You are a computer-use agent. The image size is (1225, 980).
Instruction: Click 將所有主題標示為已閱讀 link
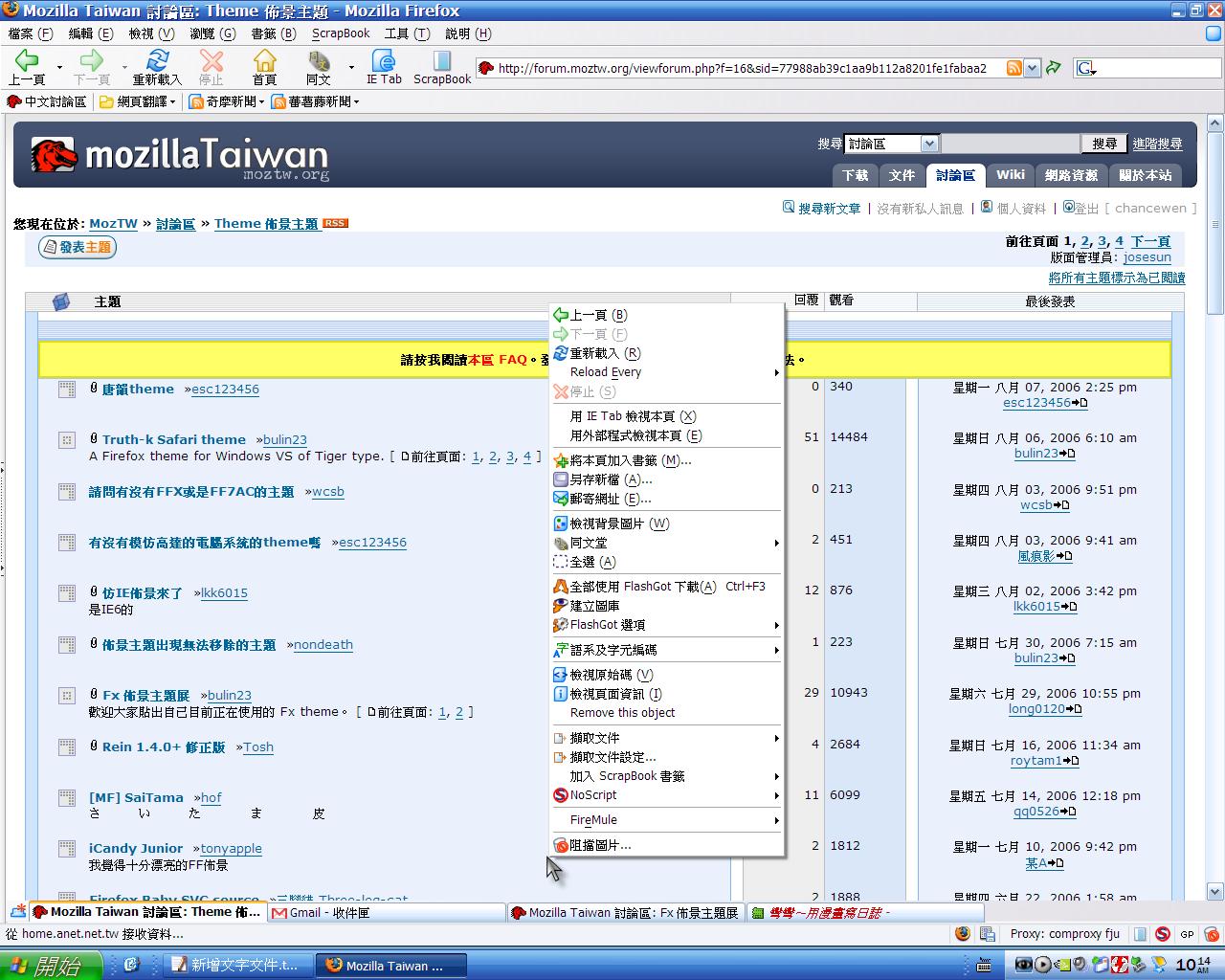click(1117, 278)
